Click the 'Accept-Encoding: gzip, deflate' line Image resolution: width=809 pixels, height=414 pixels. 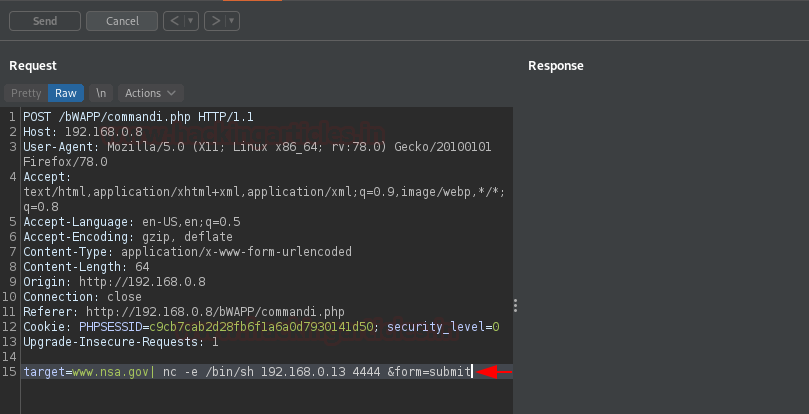128,237
